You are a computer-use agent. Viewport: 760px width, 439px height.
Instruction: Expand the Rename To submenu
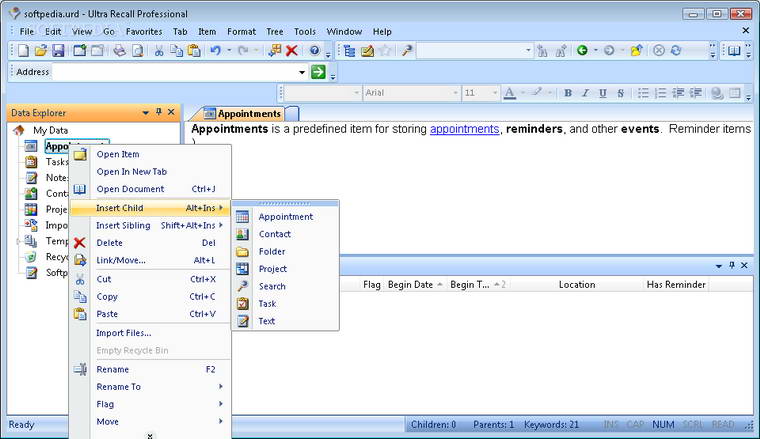221,387
